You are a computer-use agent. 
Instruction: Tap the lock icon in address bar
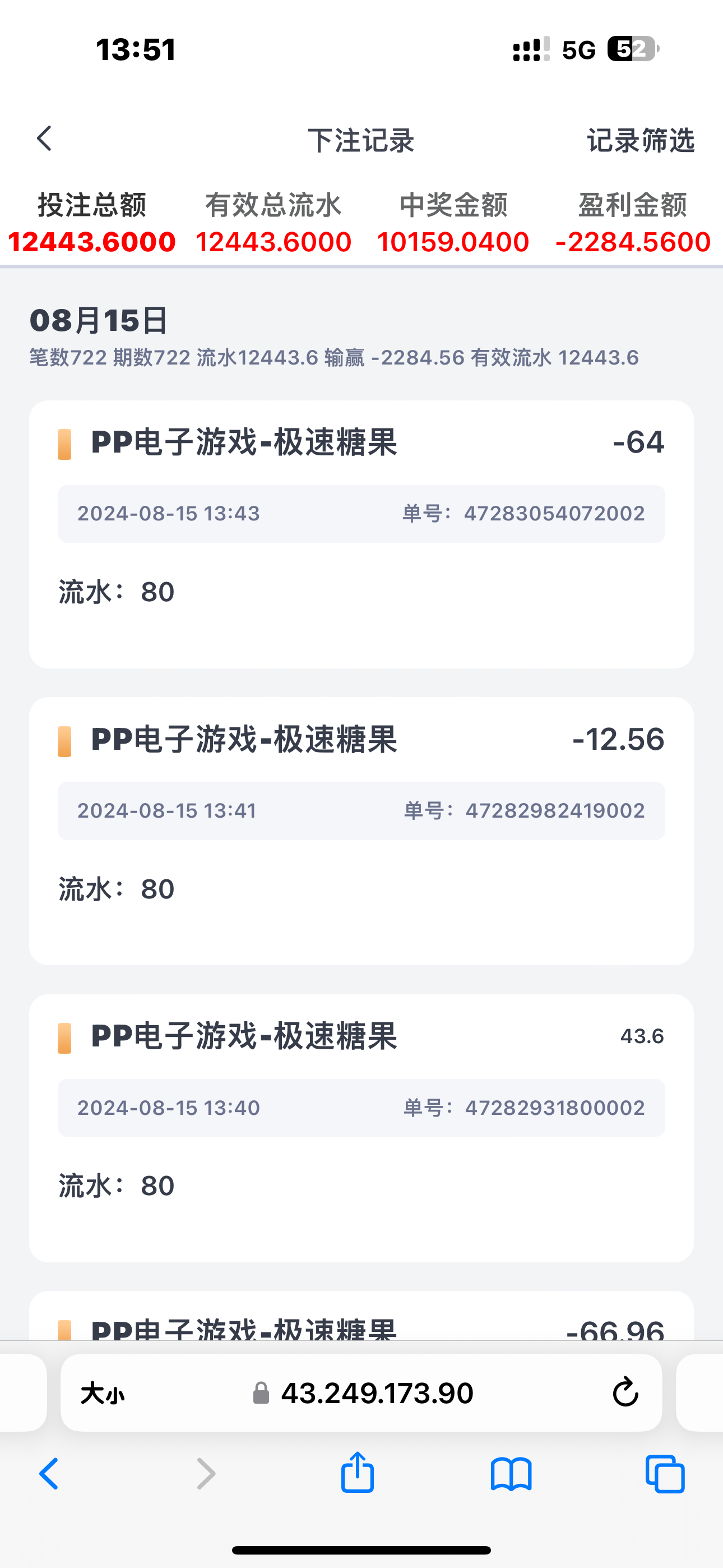point(261,1392)
